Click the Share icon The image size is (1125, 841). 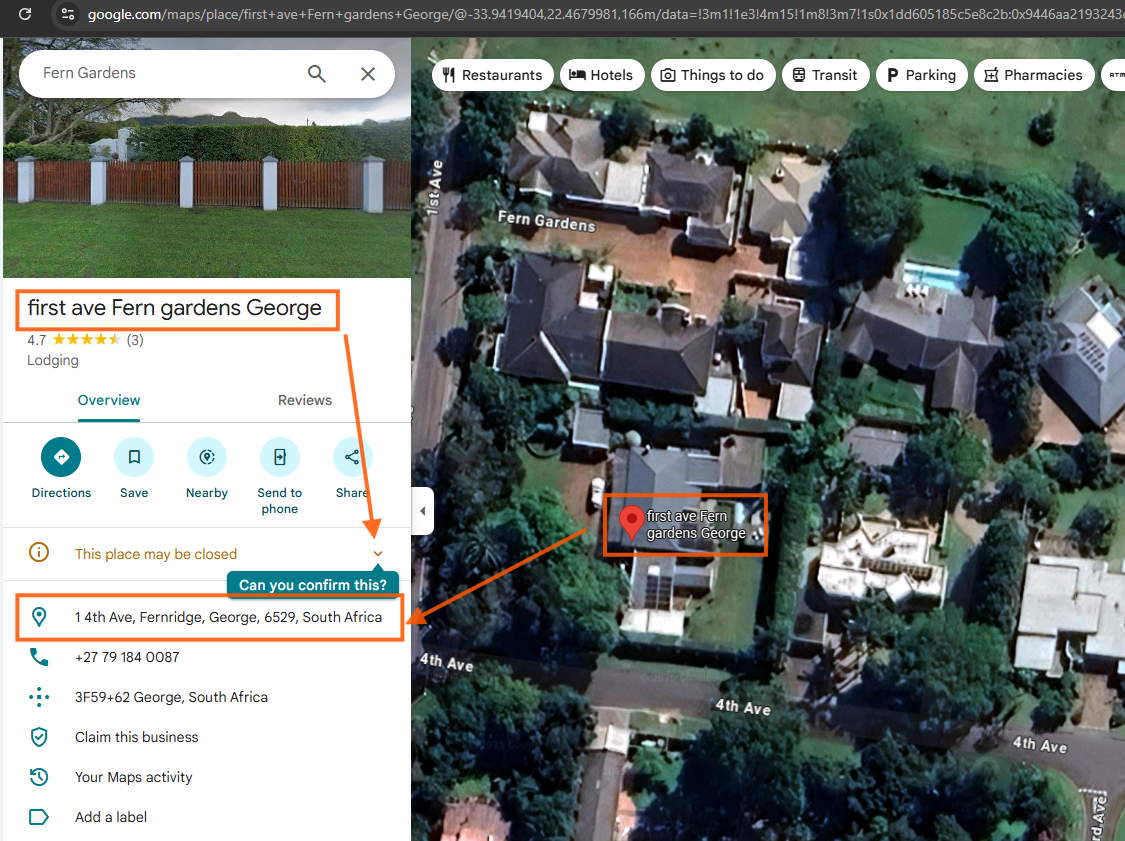coord(352,457)
